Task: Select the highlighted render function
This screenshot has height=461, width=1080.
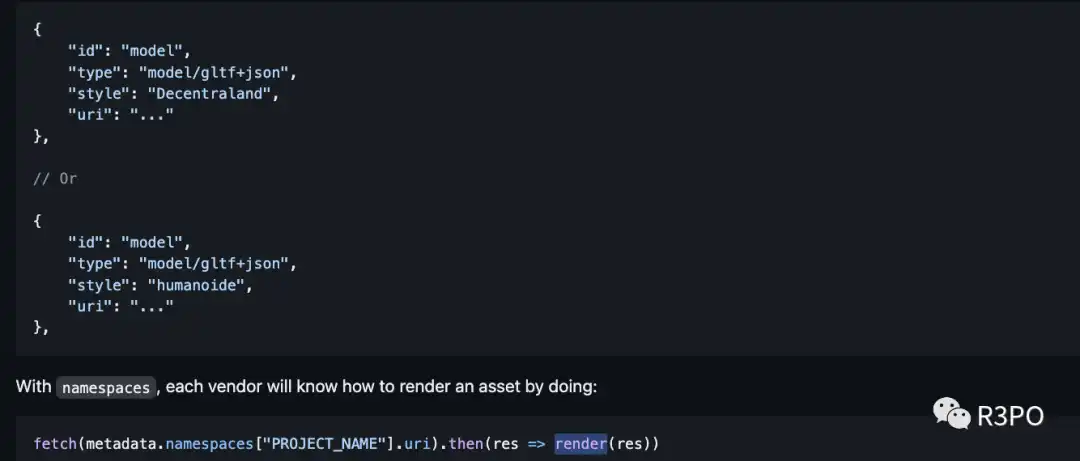Action: [x=581, y=443]
